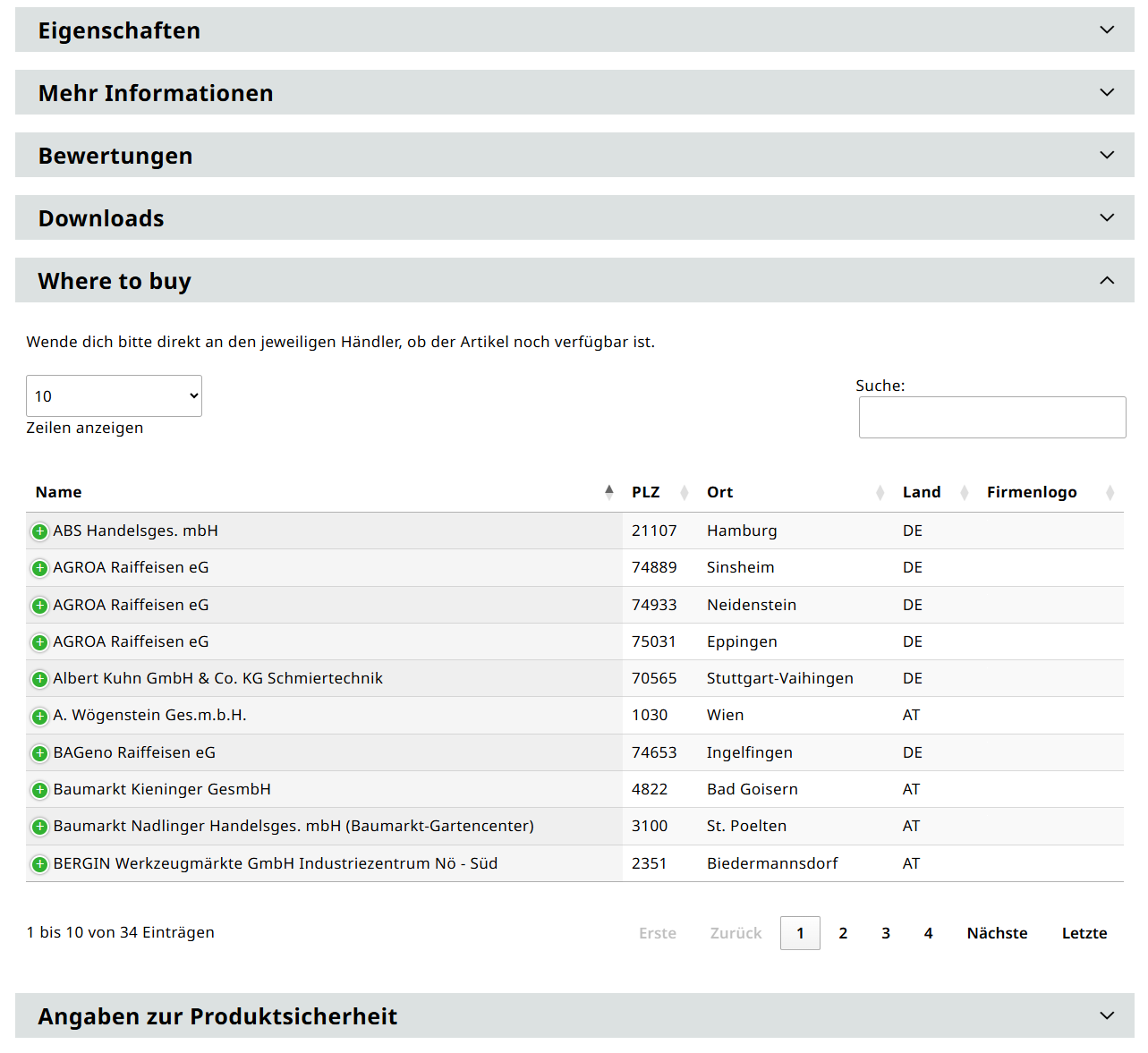The image size is (1148, 1053).
Task: Select current page 1 button
Action: click(x=800, y=933)
